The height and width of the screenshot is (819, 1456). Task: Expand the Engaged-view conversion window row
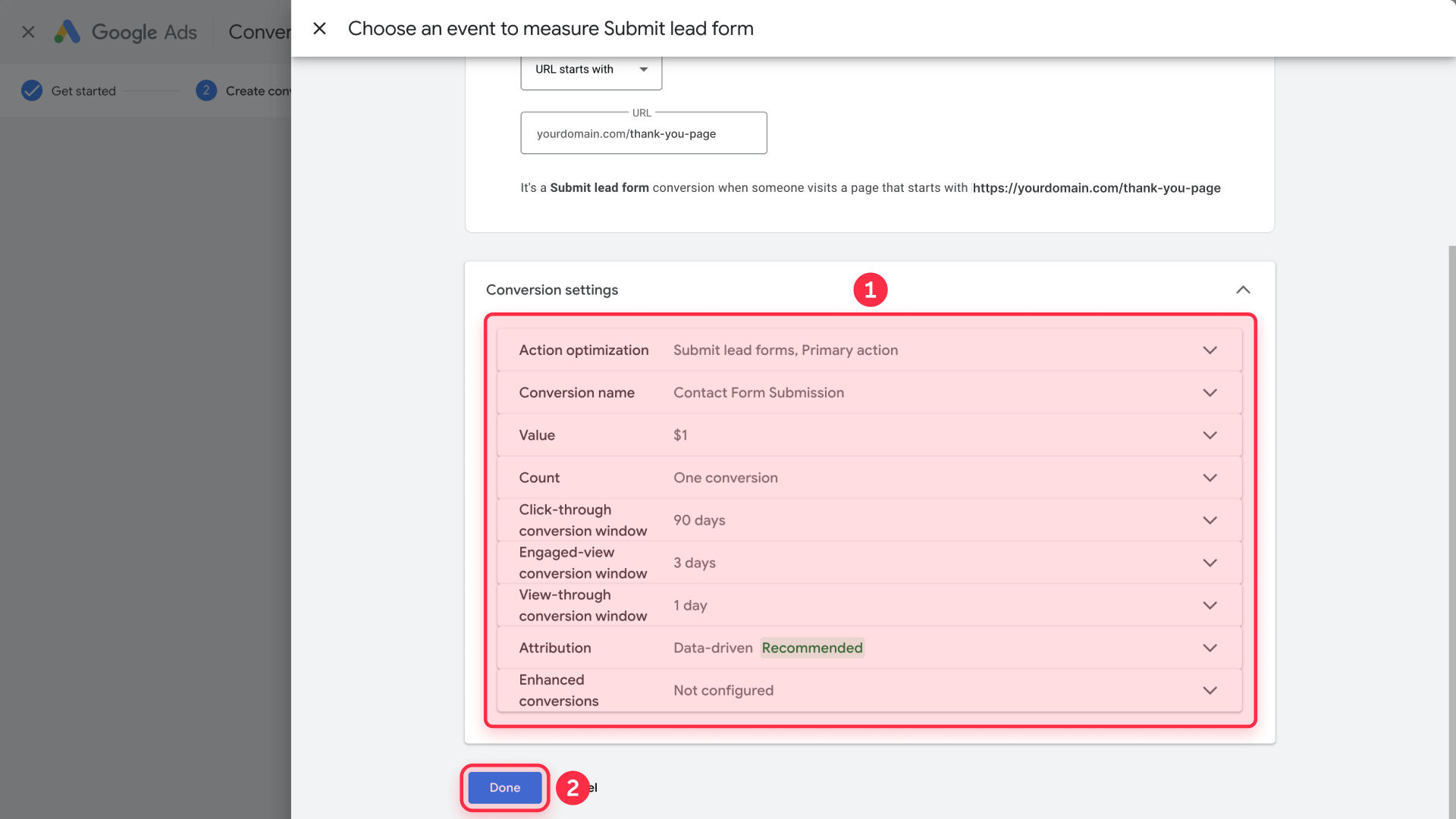(1210, 563)
